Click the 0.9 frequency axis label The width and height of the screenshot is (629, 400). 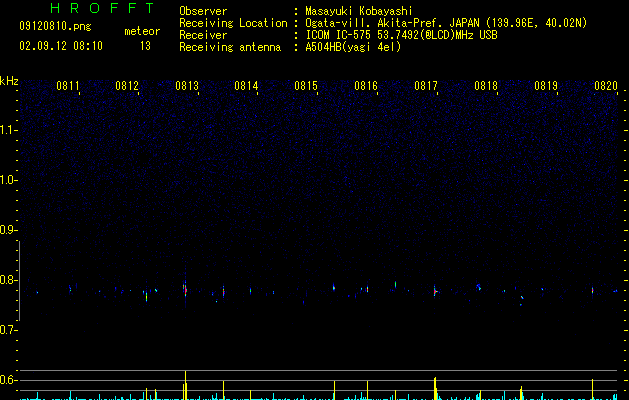tap(8, 230)
